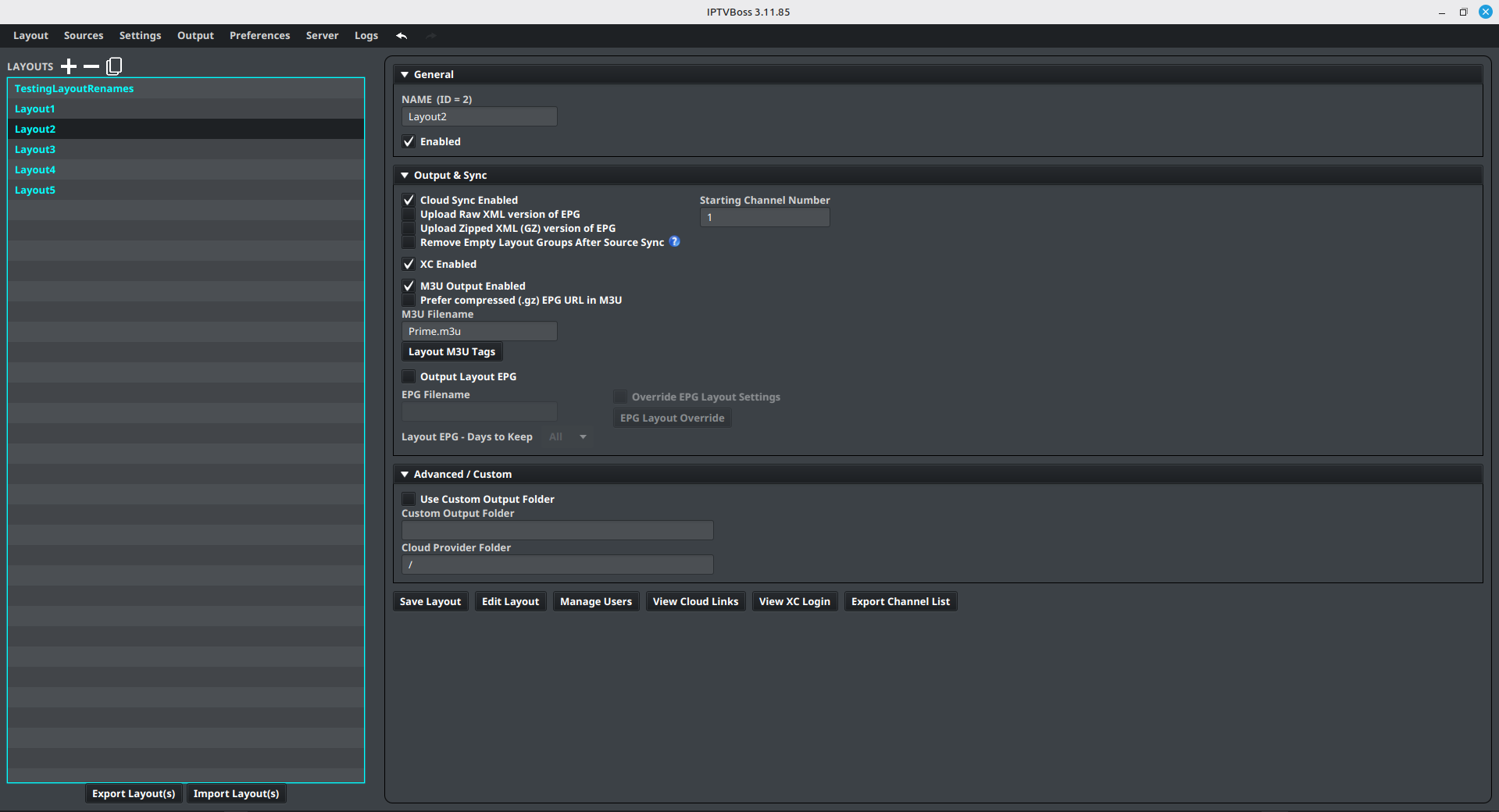
Task: Close the IPTVBoss window
Action: 1485,12
